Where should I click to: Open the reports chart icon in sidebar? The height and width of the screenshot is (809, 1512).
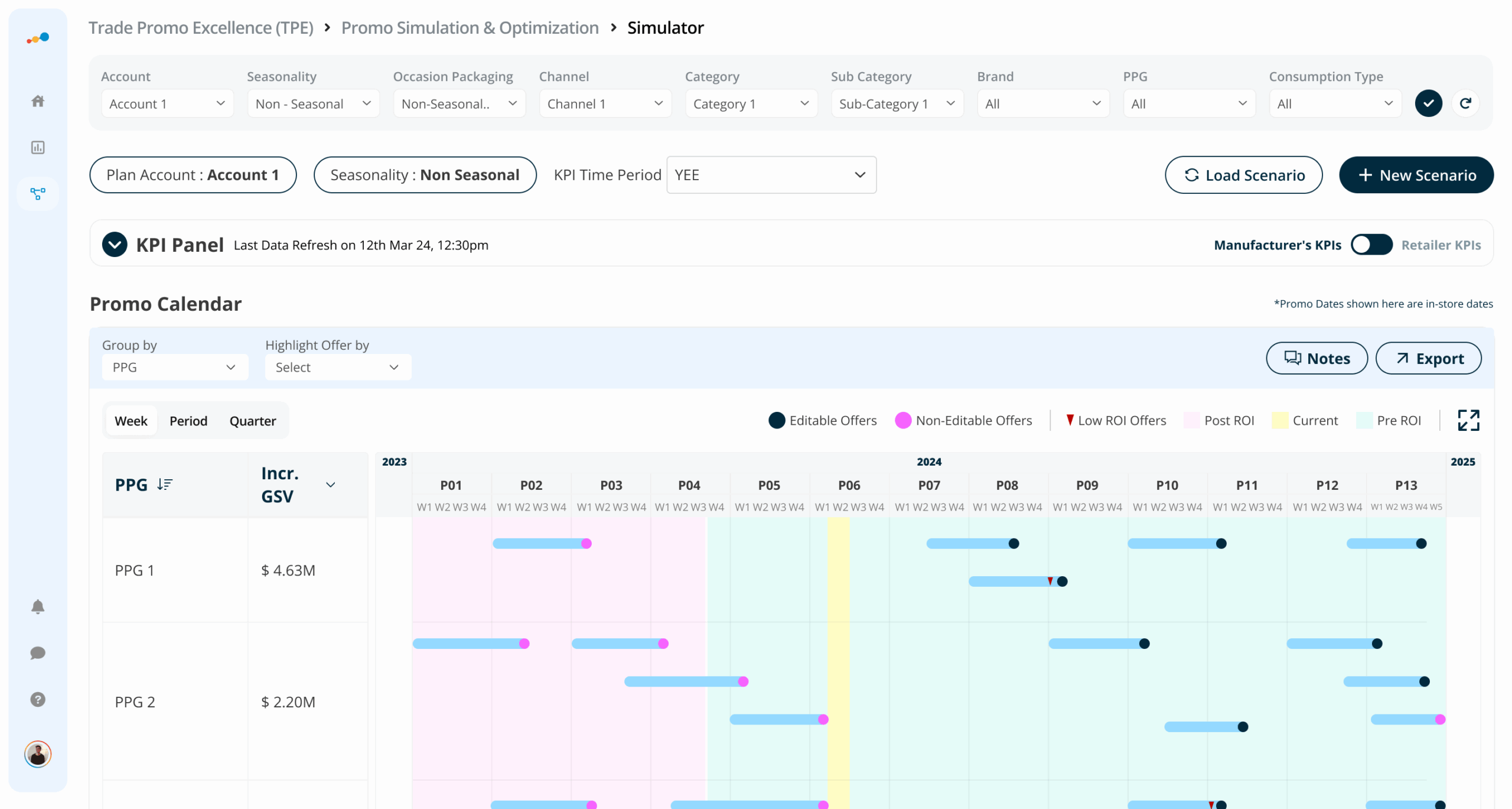[38, 147]
